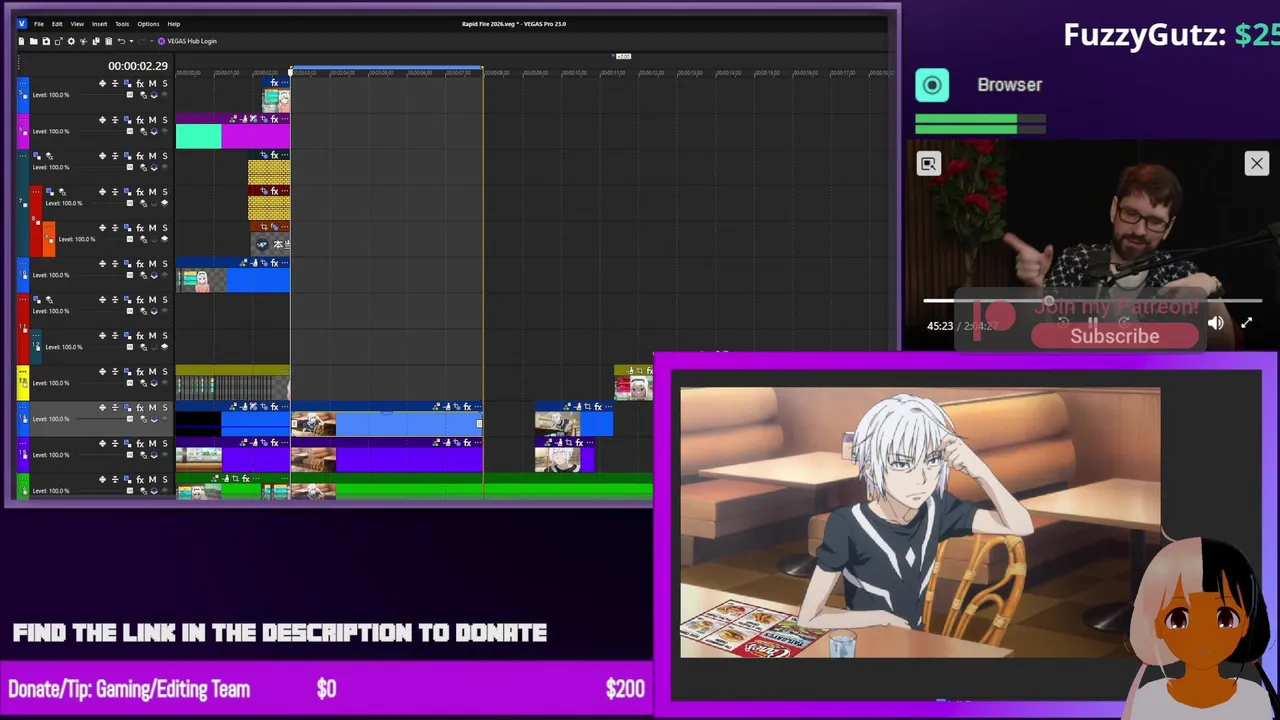Image resolution: width=1280 pixels, height=720 pixels.
Task: Open the File menu
Action: pyautogui.click(x=39, y=24)
